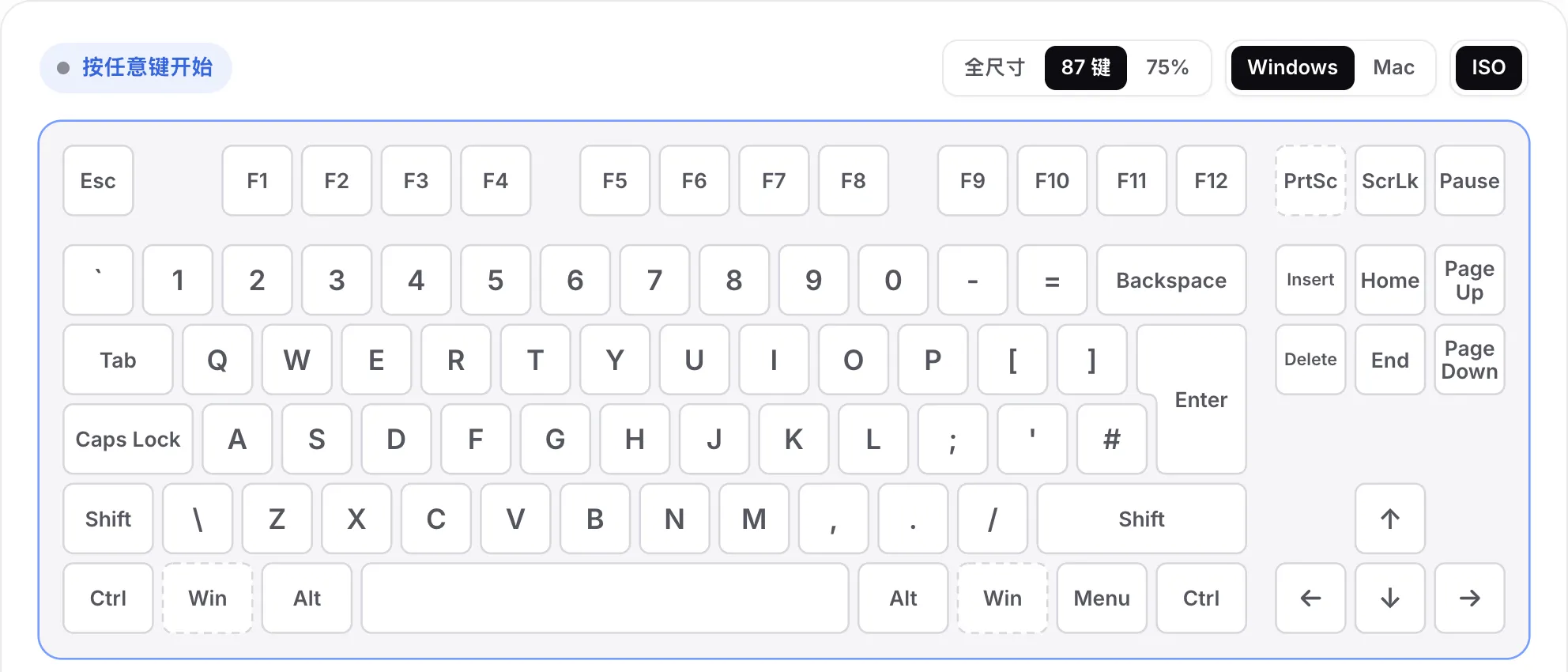Click the down arrow key
This screenshot has height=672, width=1568.
1389,598
